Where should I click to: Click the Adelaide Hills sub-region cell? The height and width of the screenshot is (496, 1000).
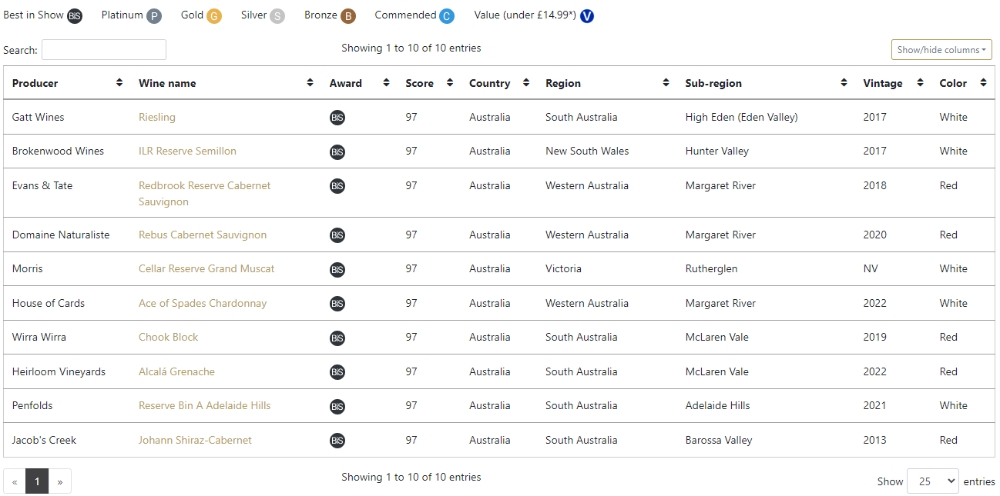pos(717,405)
